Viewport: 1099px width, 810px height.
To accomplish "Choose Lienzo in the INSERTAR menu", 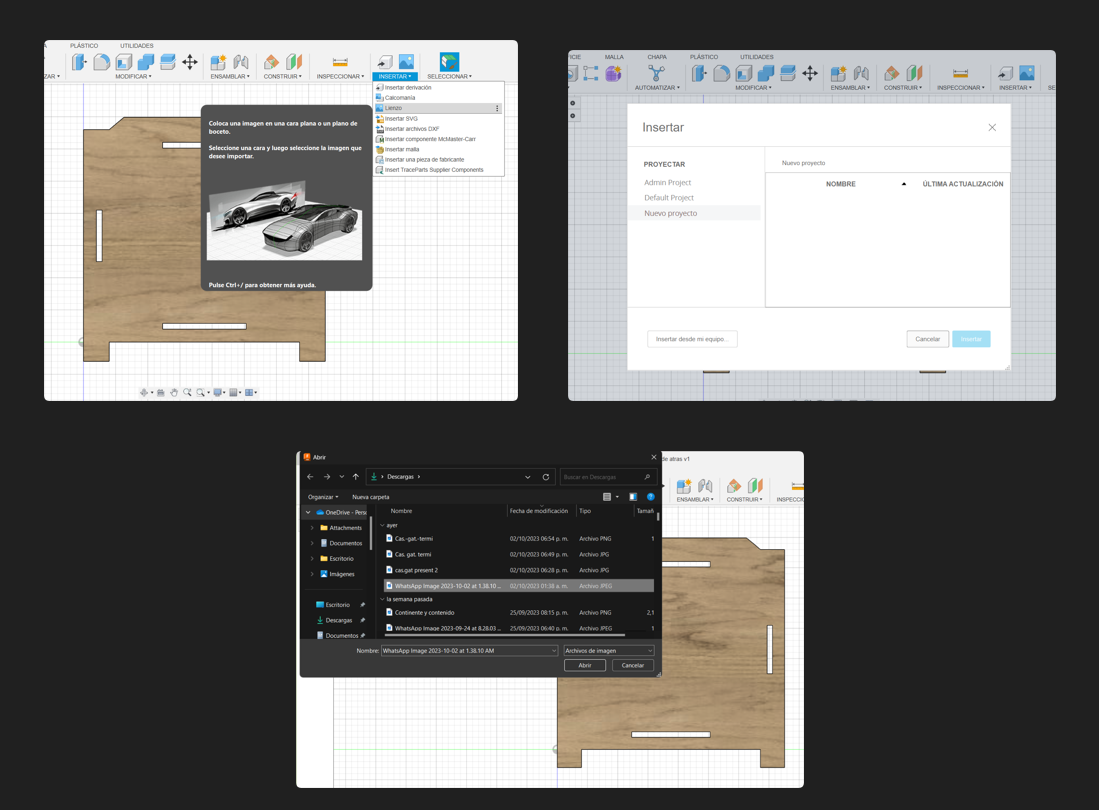I will click(438, 108).
